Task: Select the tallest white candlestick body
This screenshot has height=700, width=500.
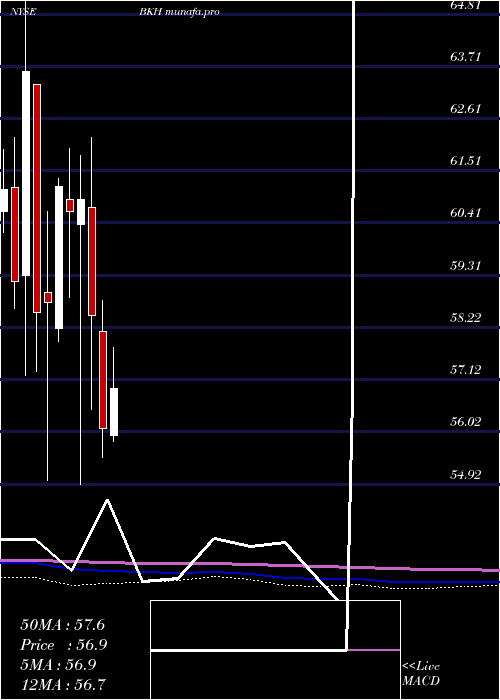Action: pos(26,173)
